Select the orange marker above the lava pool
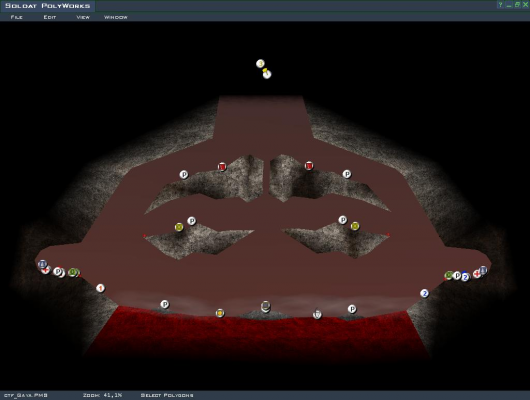The width and height of the screenshot is (530, 400). [220, 313]
